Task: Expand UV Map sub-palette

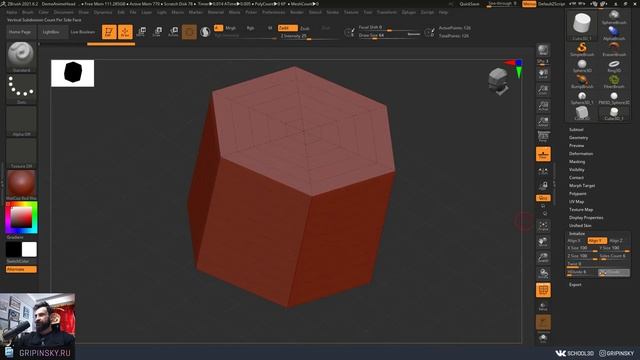Action: [576, 202]
